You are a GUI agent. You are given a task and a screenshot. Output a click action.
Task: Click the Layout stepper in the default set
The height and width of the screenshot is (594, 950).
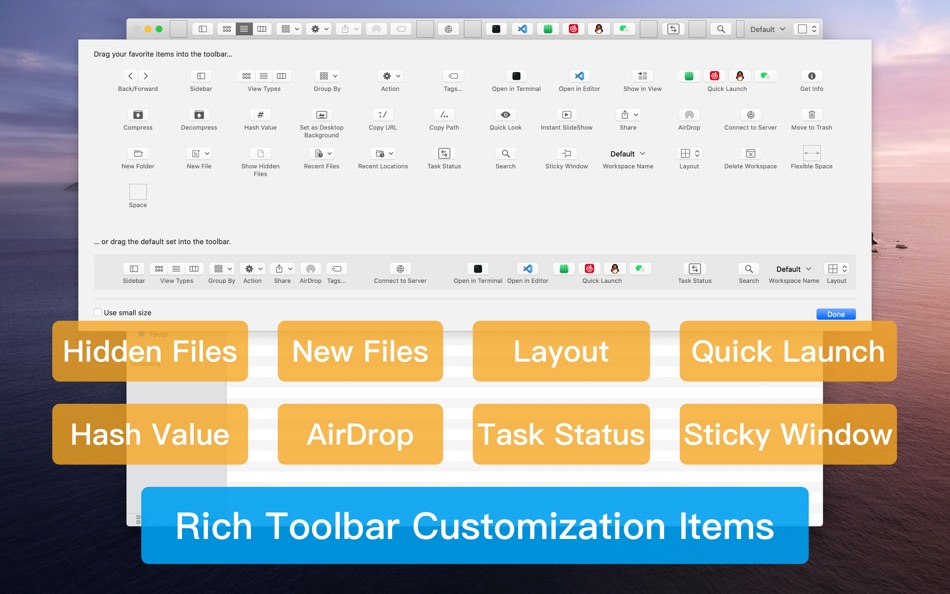836,269
